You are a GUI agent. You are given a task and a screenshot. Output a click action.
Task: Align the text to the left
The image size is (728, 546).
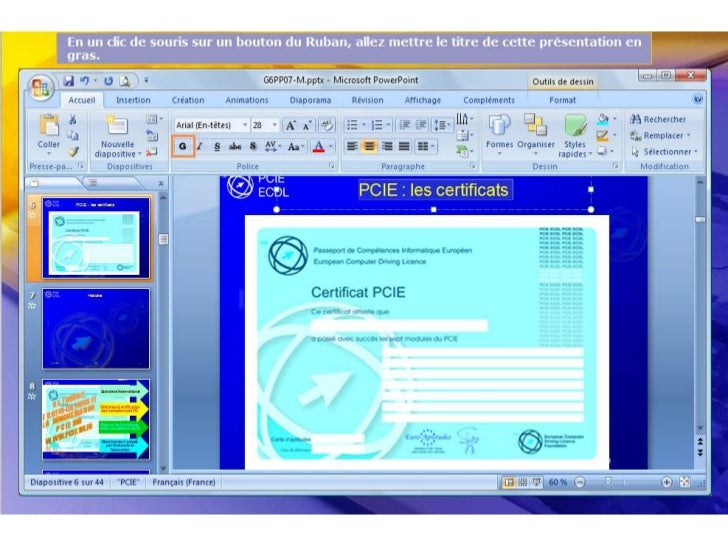(352, 147)
